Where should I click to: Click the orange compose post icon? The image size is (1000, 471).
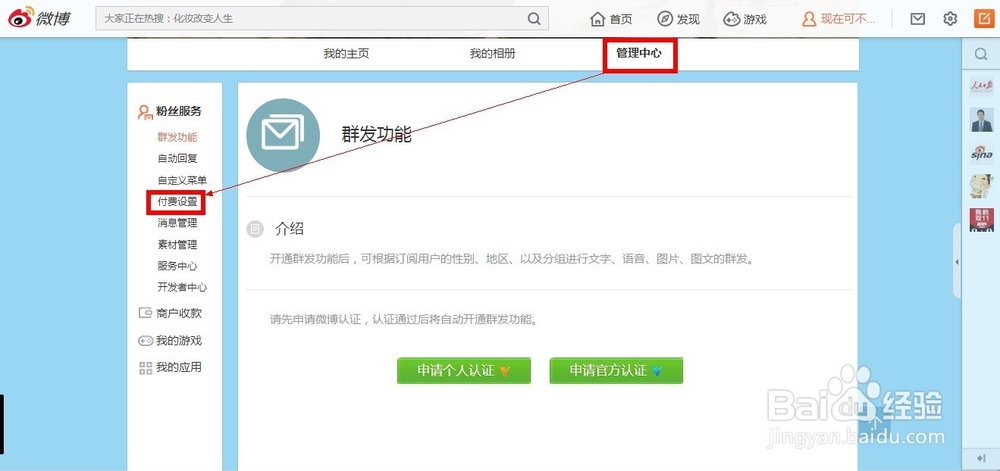coord(984,18)
